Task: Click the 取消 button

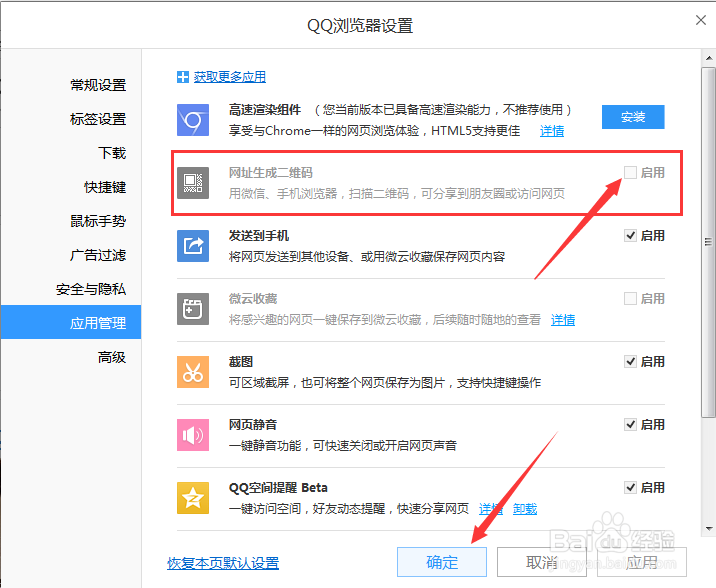Action: coord(542,562)
